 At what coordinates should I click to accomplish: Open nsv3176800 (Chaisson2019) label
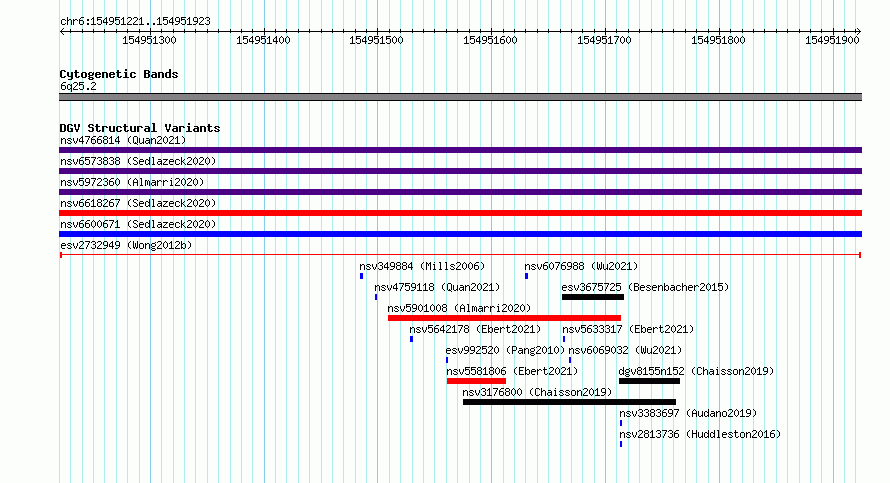tap(537, 392)
